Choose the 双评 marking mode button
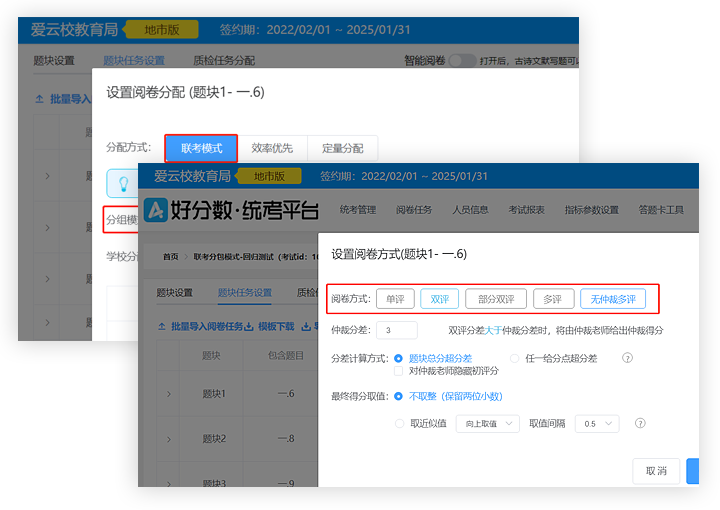This screenshot has width=720, height=510. point(439,299)
